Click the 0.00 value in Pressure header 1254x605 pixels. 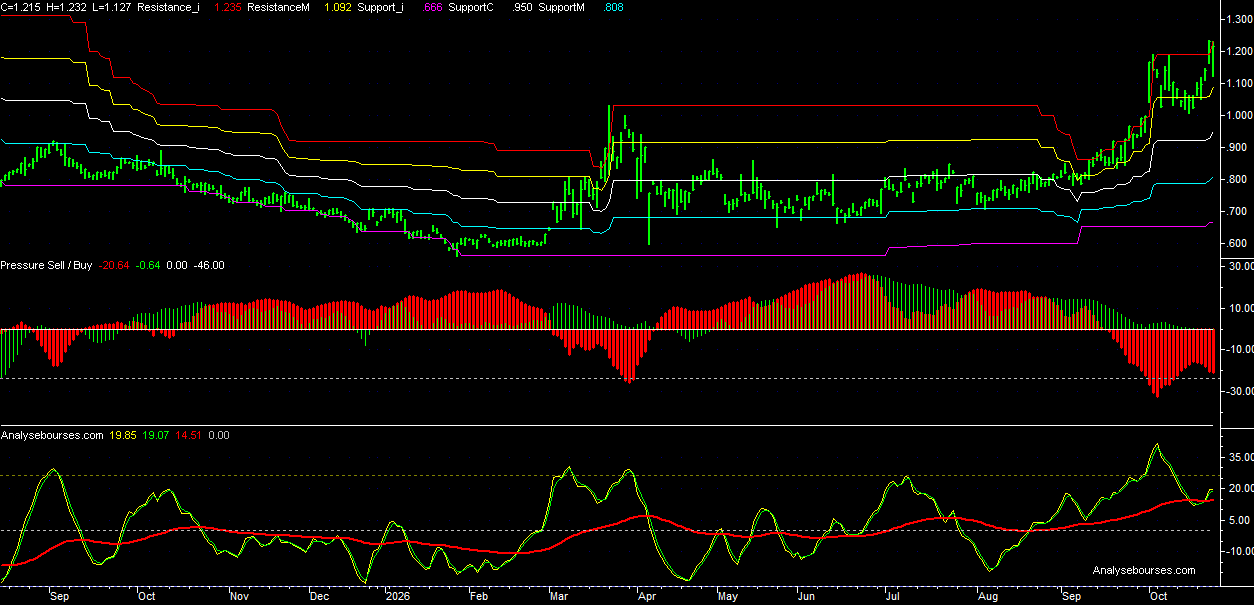(178, 265)
